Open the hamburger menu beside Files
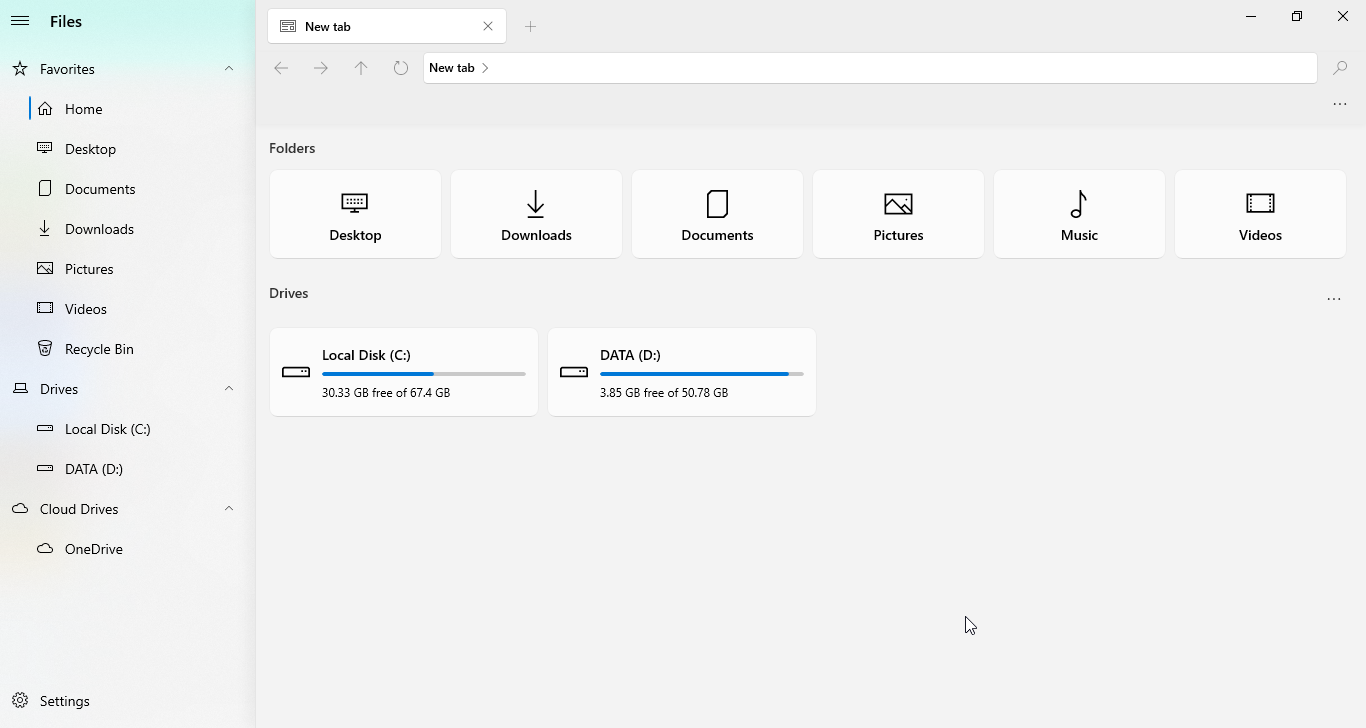Image resolution: width=1366 pixels, height=728 pixels. tap(20, 21)
